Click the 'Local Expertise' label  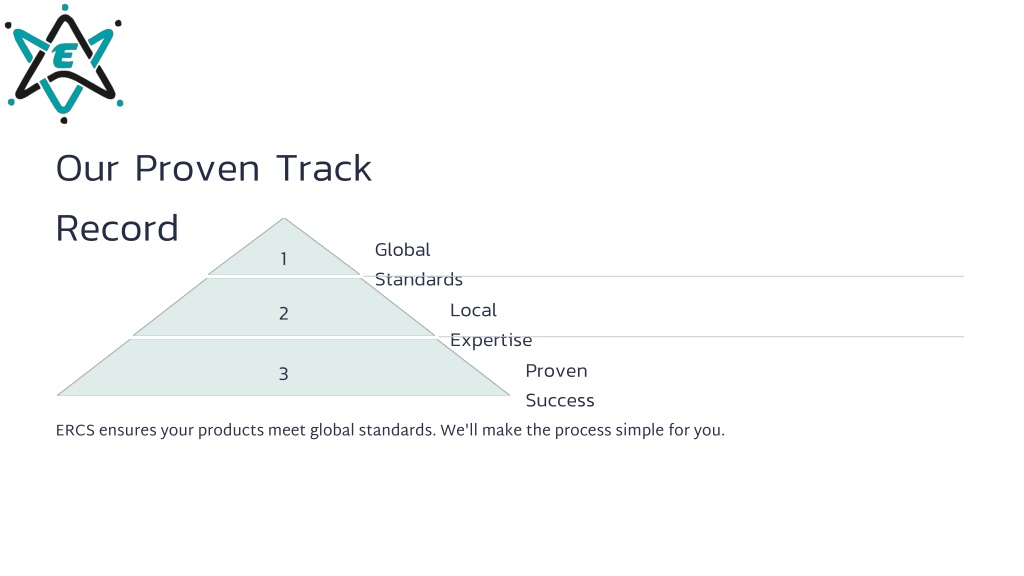point(491,325)
